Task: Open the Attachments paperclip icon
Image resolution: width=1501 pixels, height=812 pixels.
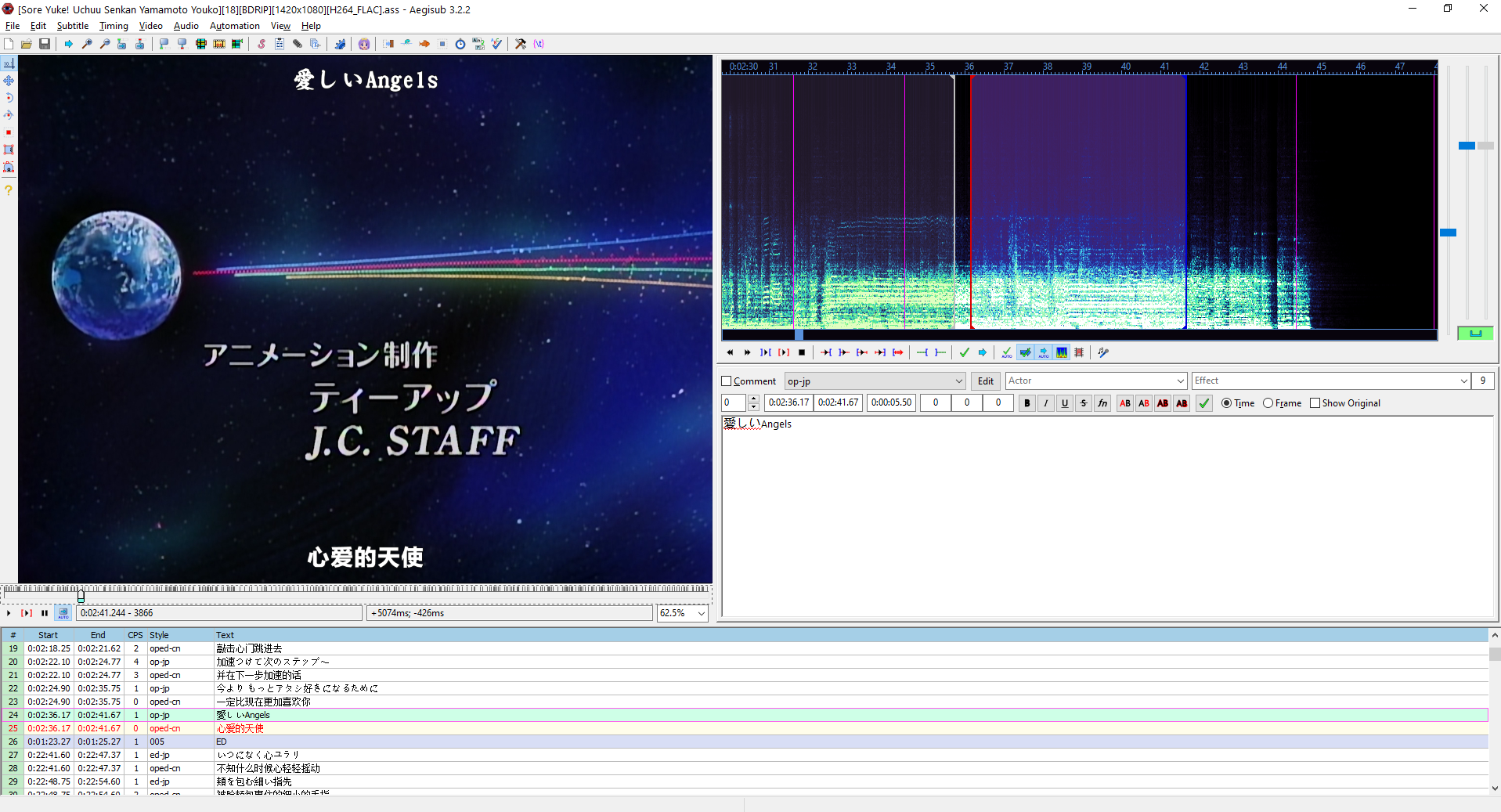Action: [298, 44]
